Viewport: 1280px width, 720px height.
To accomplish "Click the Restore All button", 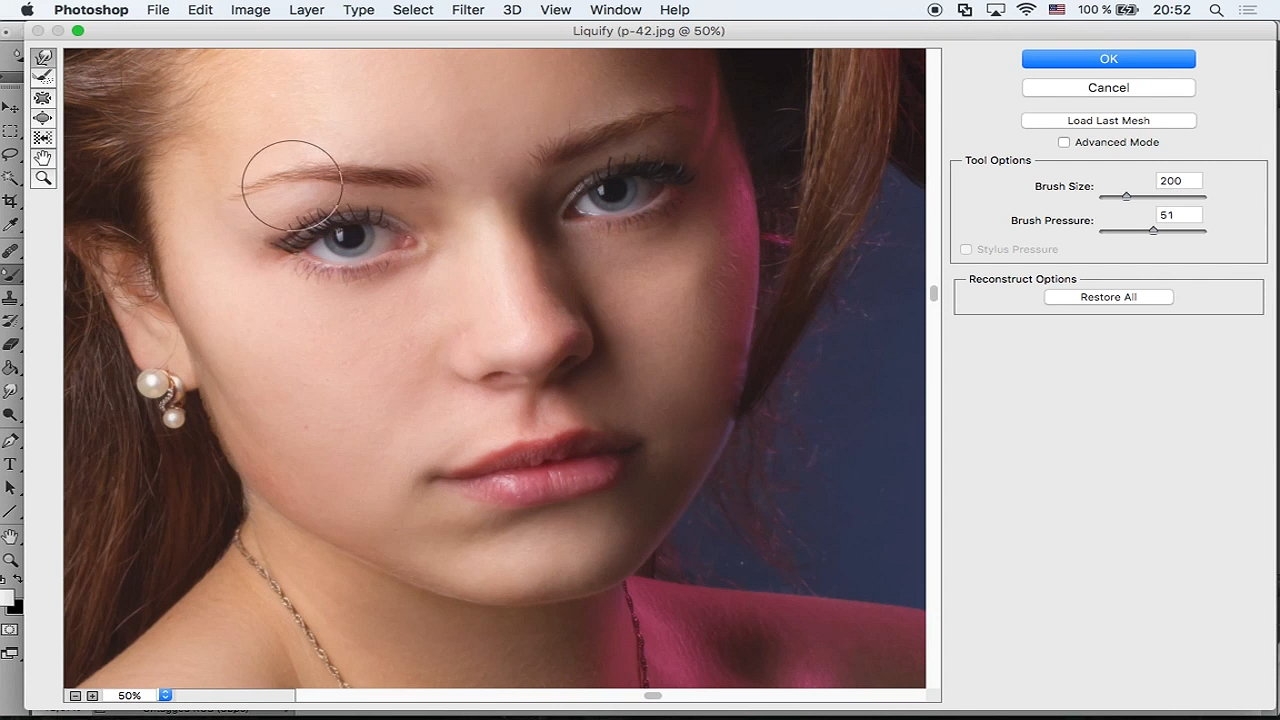I will (x=1108, y=297).
